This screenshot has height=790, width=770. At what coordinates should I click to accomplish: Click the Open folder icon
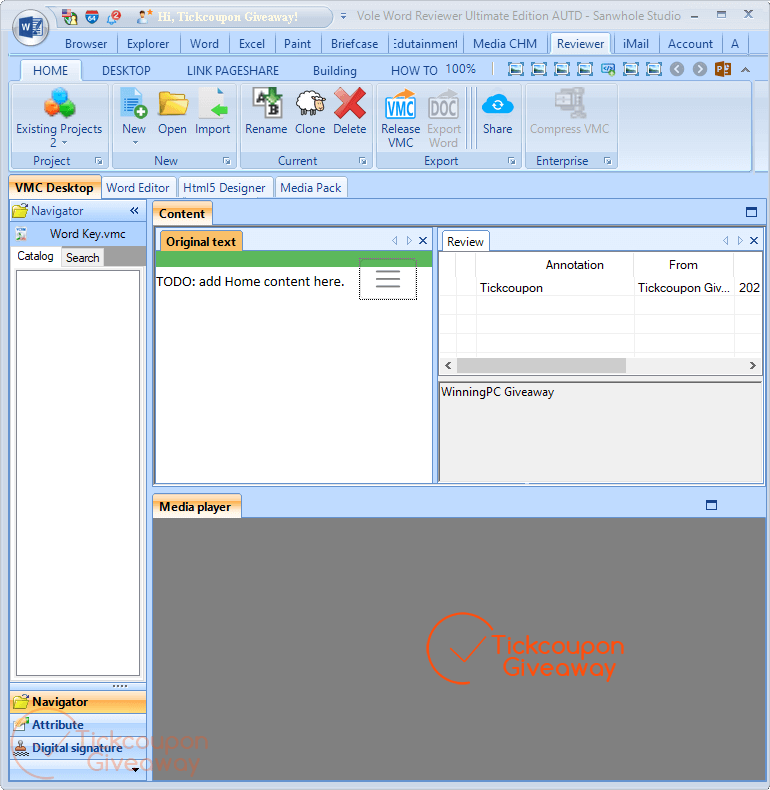173,103
